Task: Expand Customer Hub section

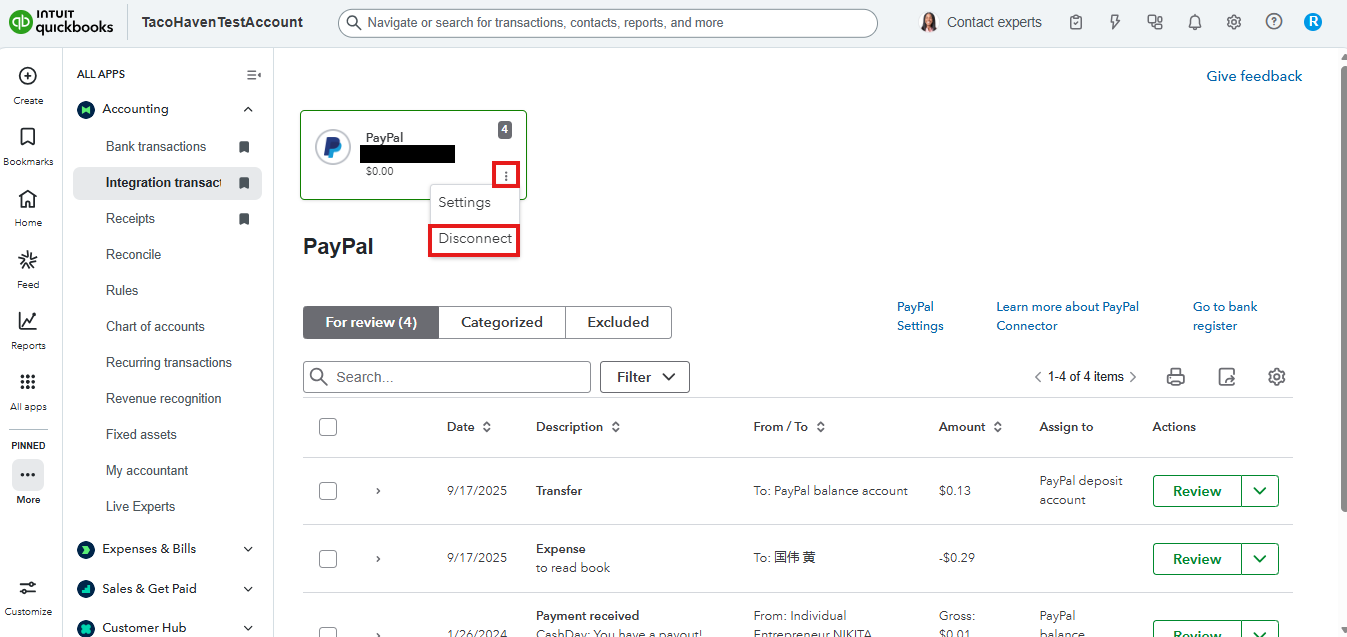Action: [x=248, y=628]
